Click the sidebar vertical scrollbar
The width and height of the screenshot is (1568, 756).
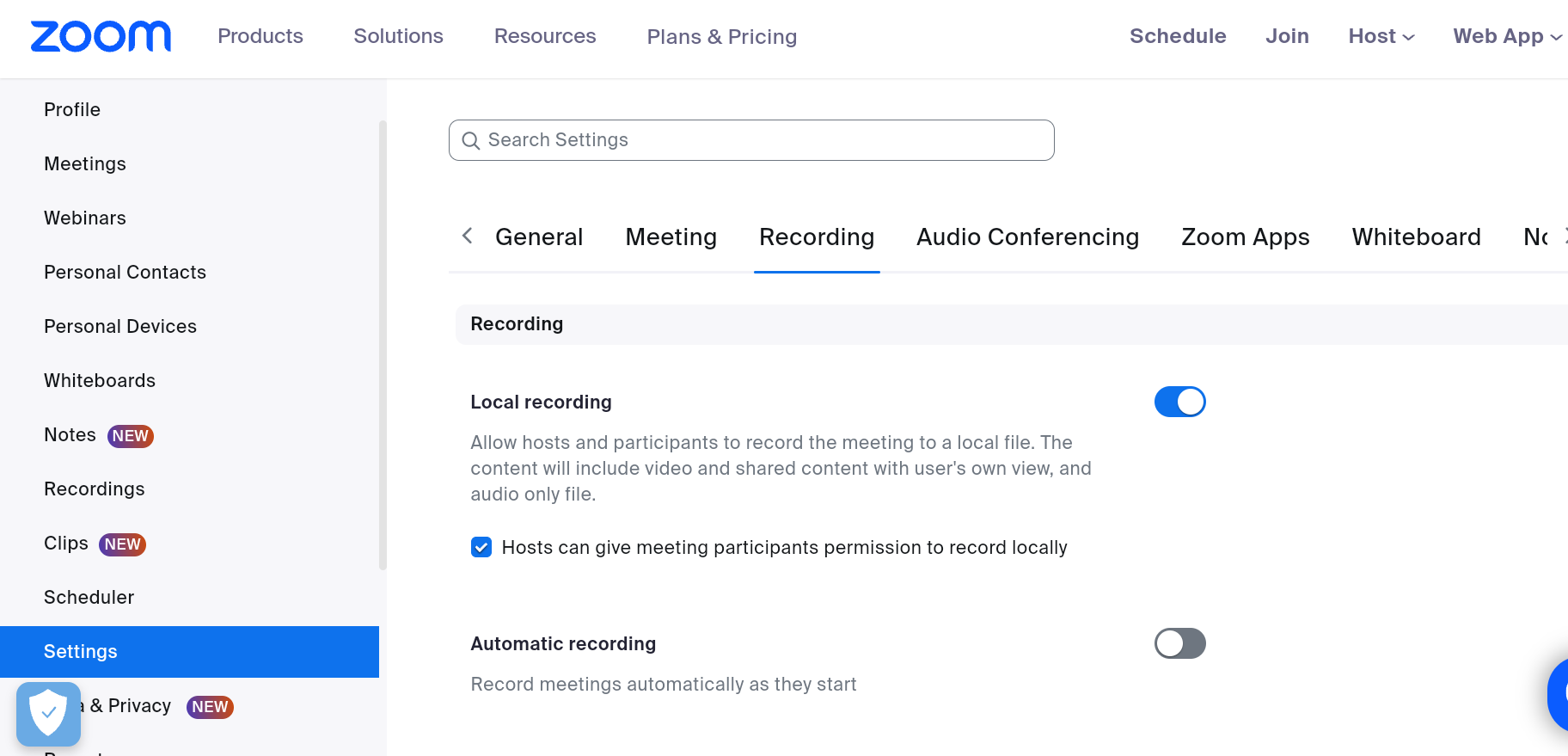pos(383,344)
